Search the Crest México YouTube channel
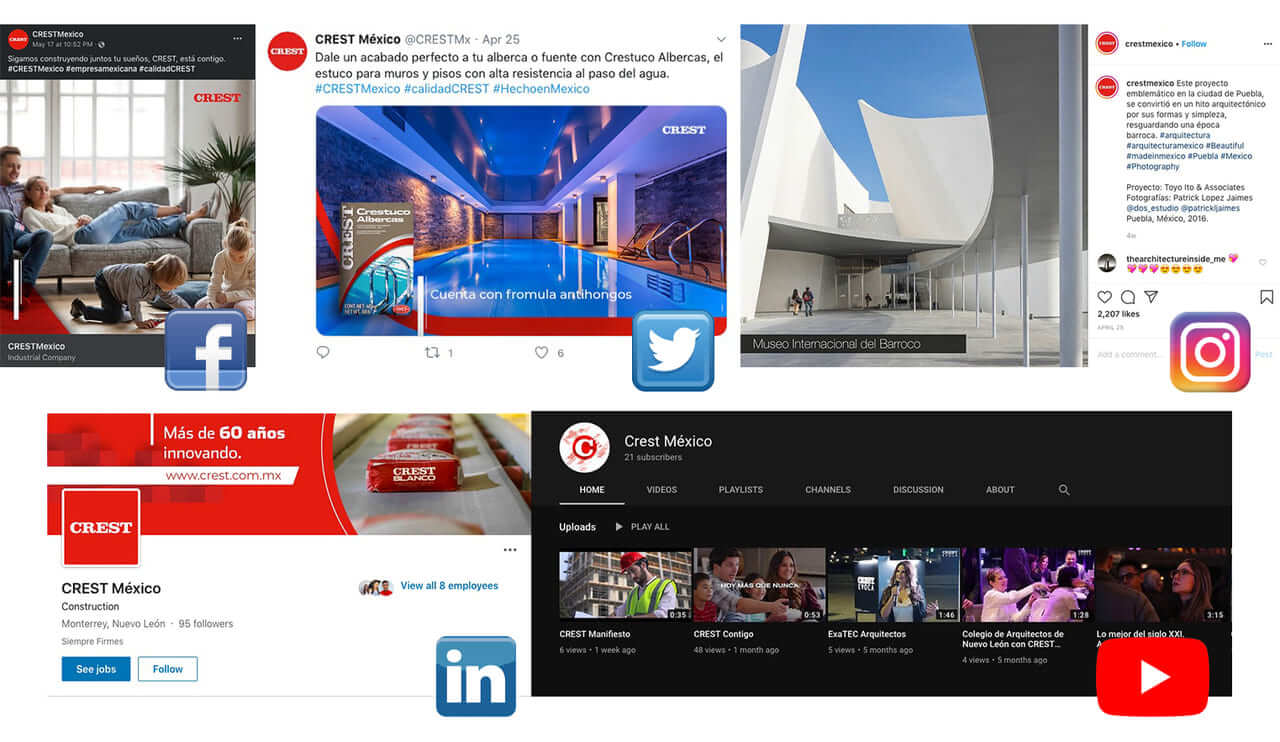This screenshot has width=1280, height=742. (1064, 490)
